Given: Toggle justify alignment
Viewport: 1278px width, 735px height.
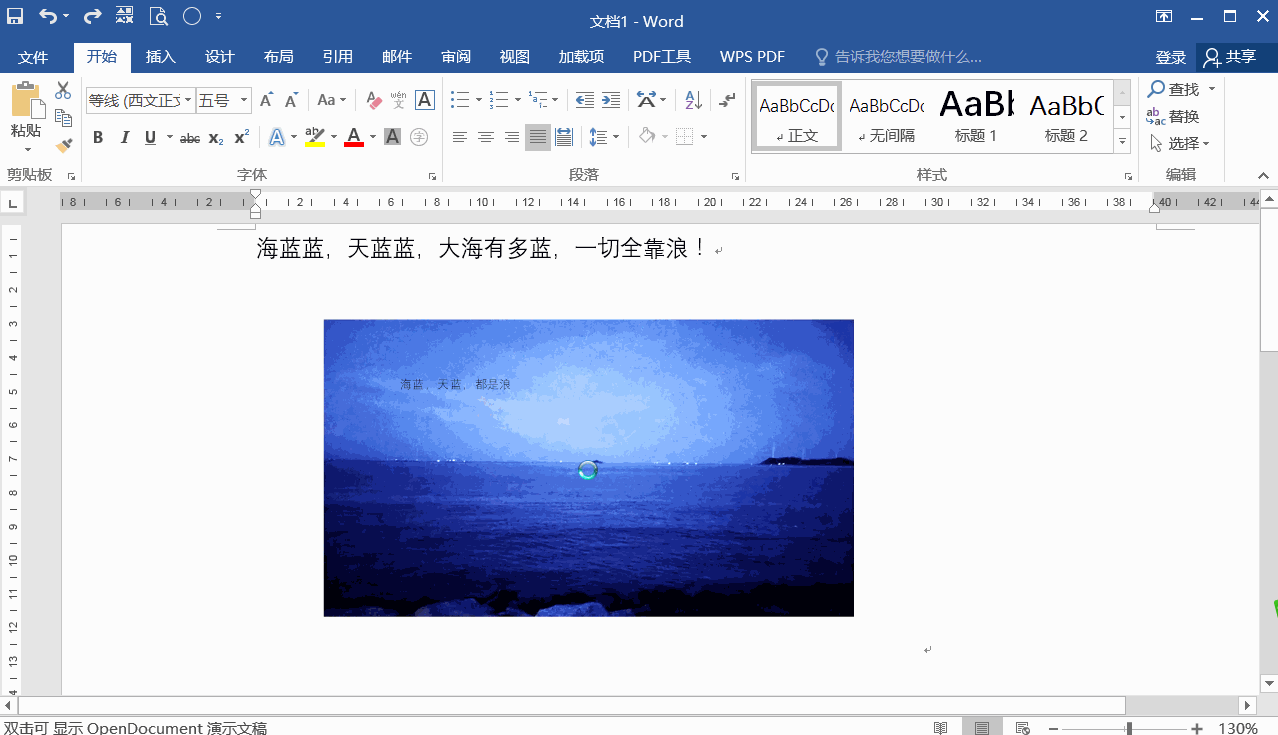Looking at the screenshot, I should (538, 137).
